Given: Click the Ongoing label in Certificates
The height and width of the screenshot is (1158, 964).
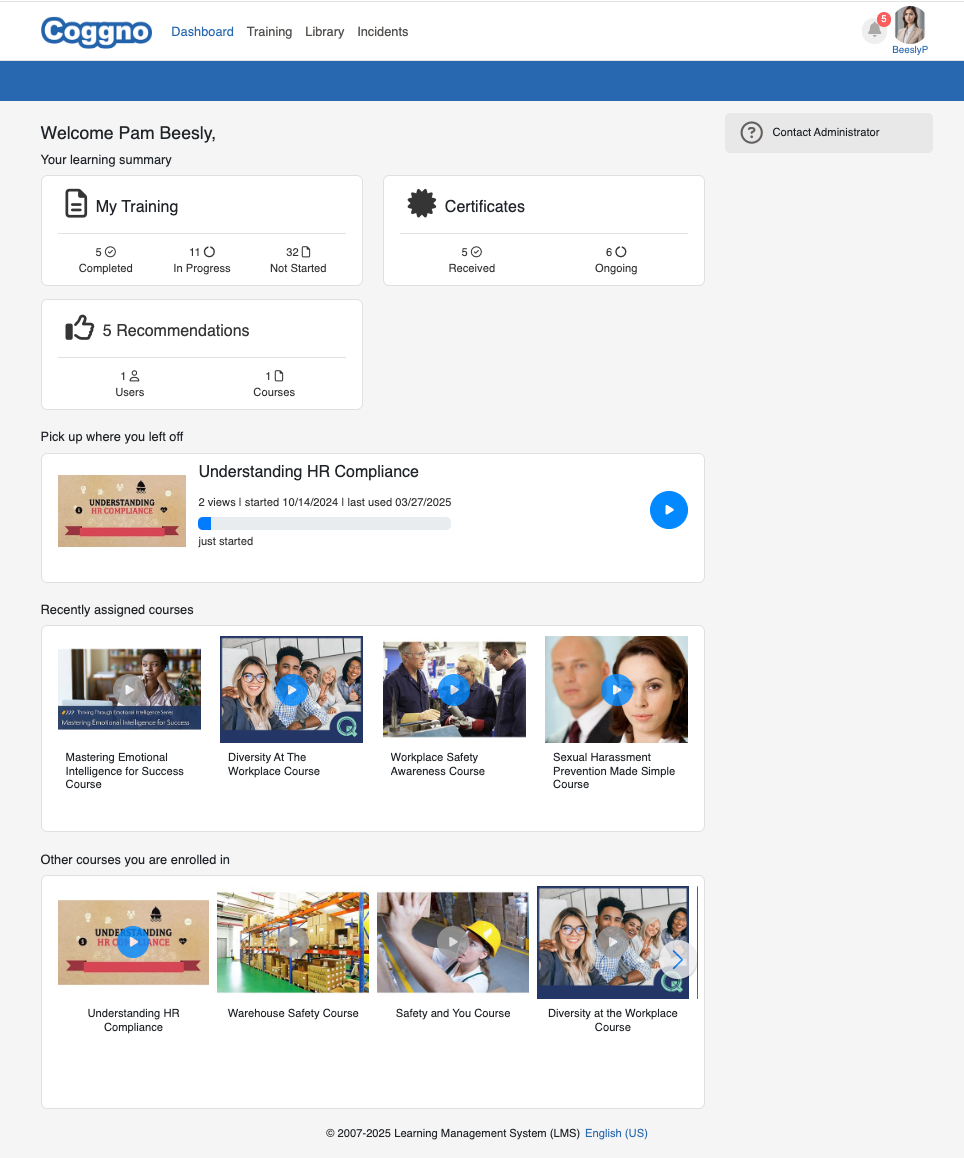Looking at the screenshot, I should click(x=616, y=268).
